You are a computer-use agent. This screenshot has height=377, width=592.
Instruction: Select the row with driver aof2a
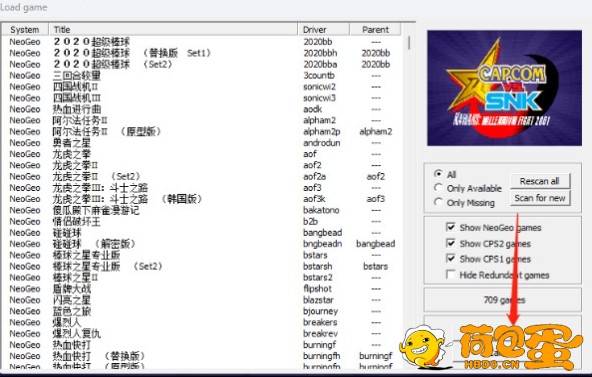[202, 177]
